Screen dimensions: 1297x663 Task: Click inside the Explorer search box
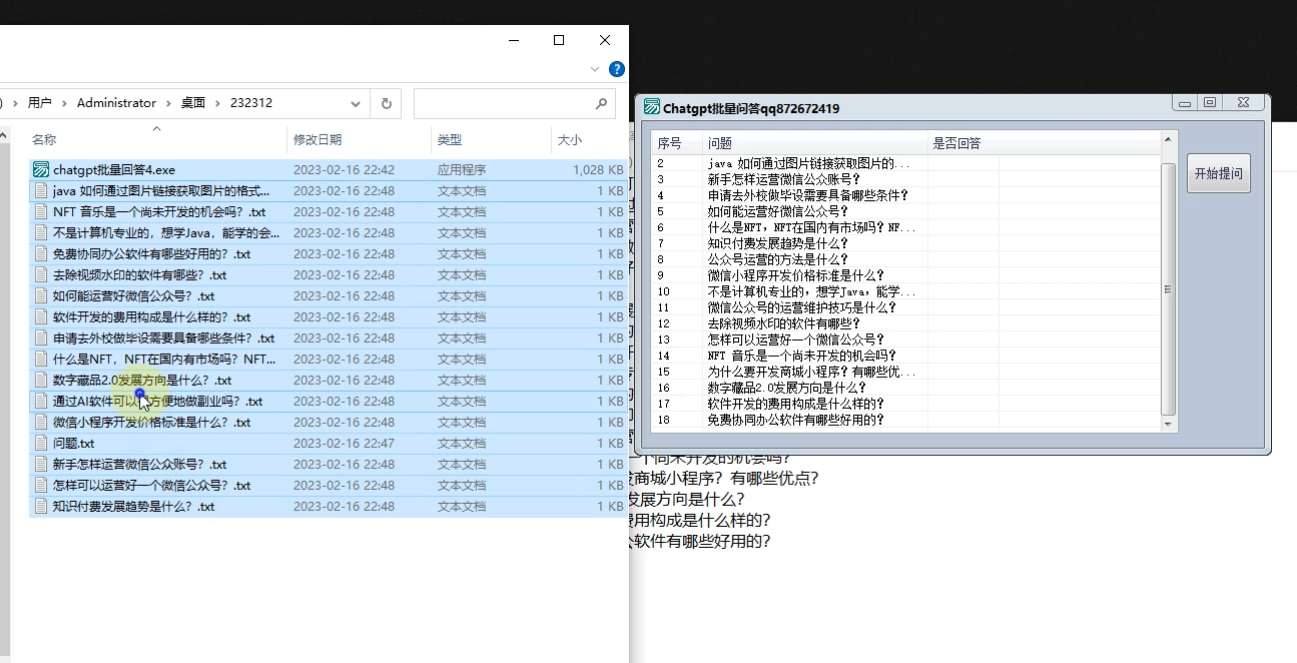click(x=500, y=103)
